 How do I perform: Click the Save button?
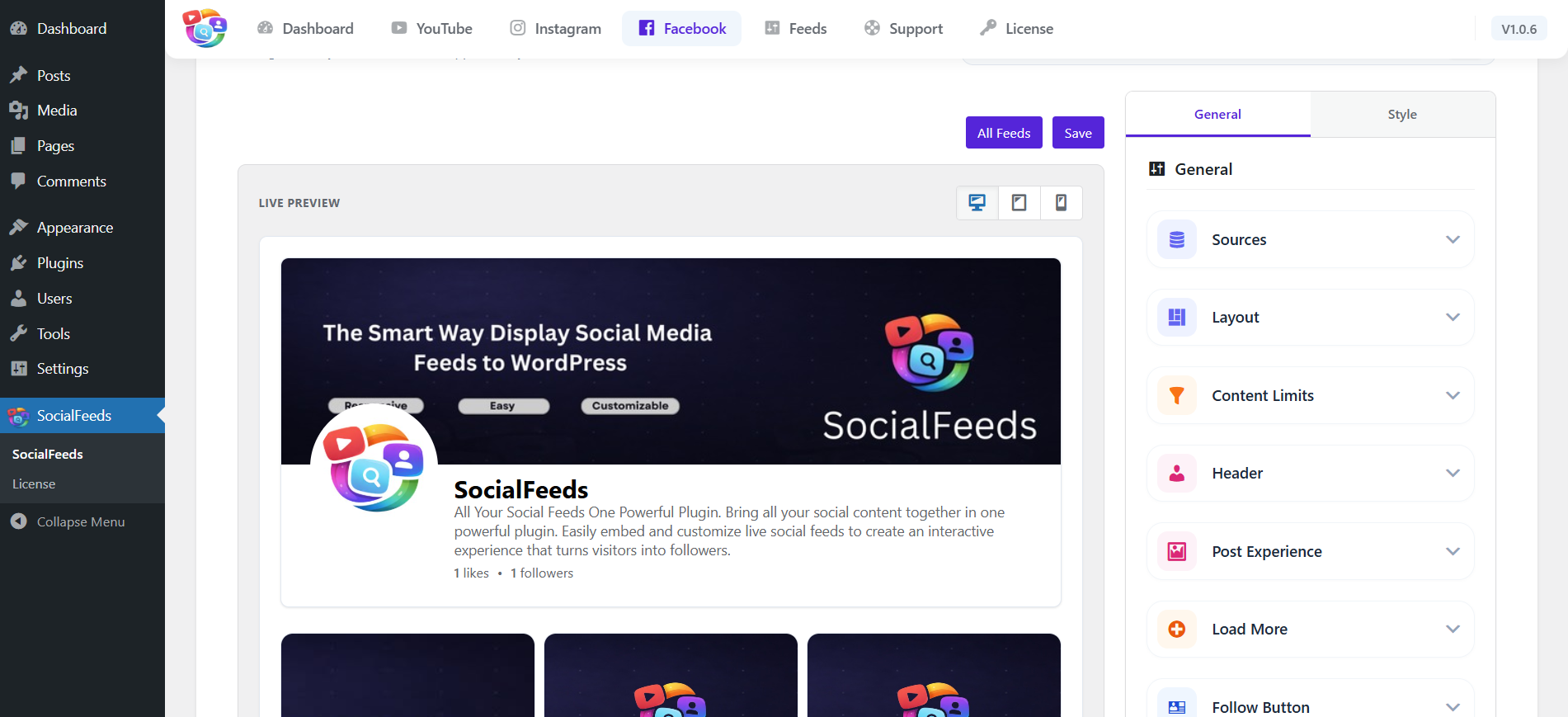click(1078, 133)
